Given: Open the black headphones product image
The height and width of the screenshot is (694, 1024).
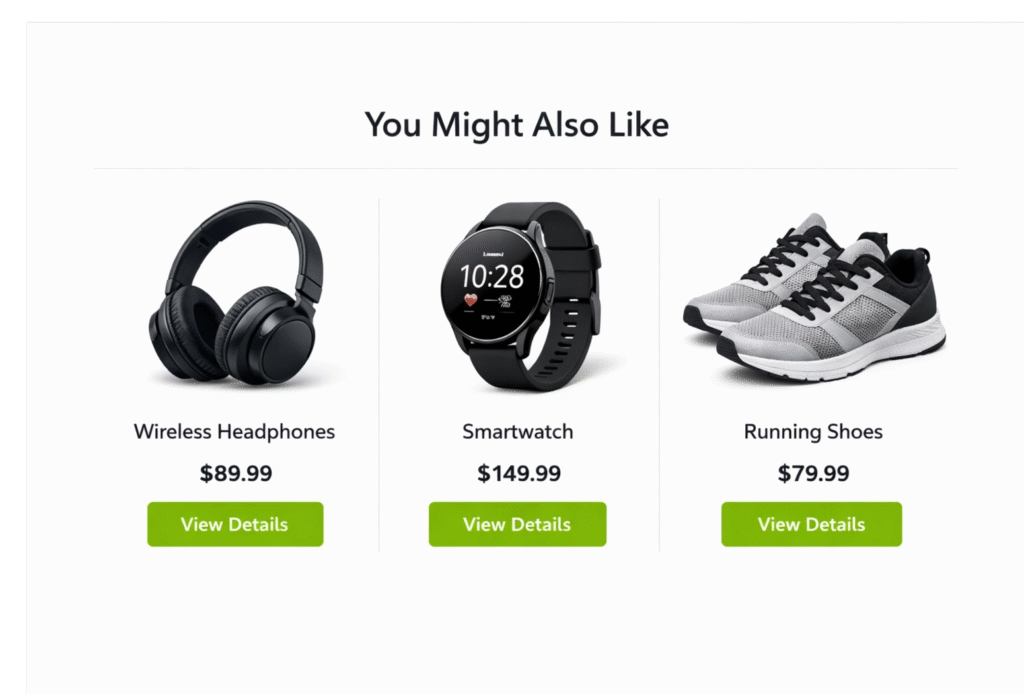Looking at the screenshot, I should (236, 292).
